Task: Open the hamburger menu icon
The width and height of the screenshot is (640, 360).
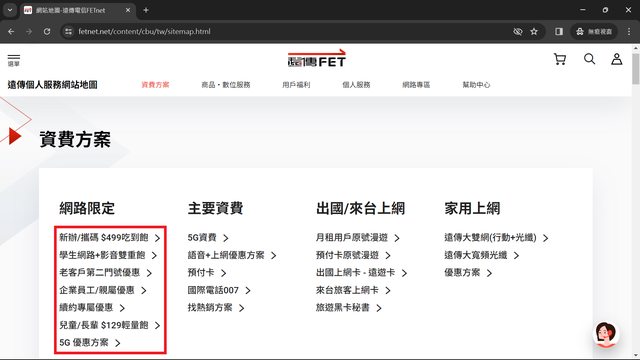Action: tap(13, 60)
